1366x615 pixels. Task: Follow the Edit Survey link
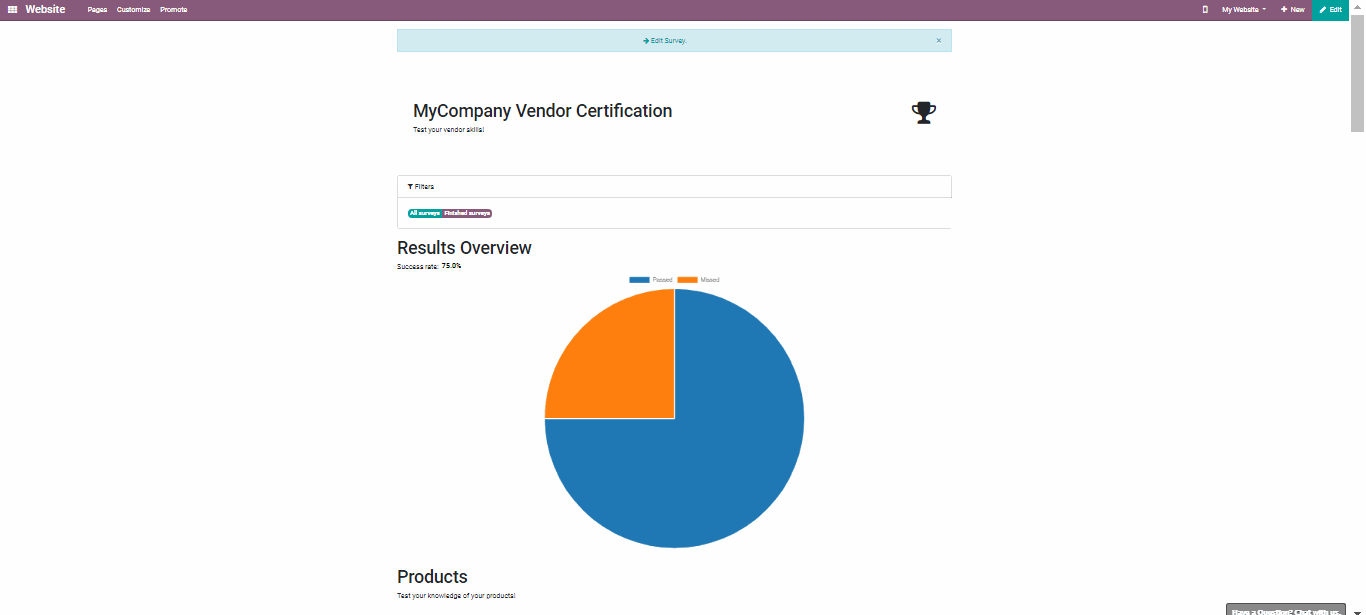668,41
